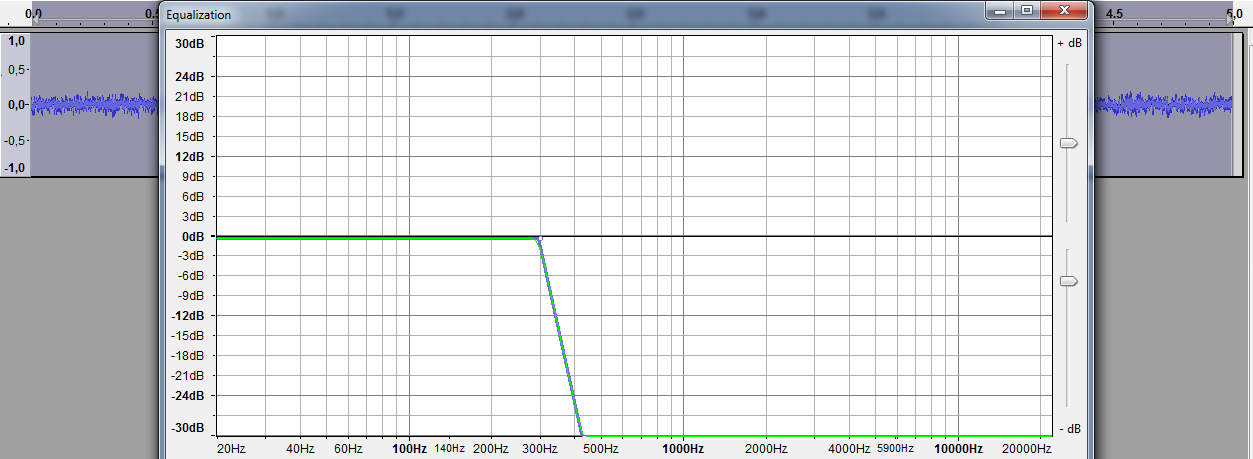This screenshot has height=459, width=1253.
Task: Click the 0dB line at 1000Hz
Action: pos(684,236)
